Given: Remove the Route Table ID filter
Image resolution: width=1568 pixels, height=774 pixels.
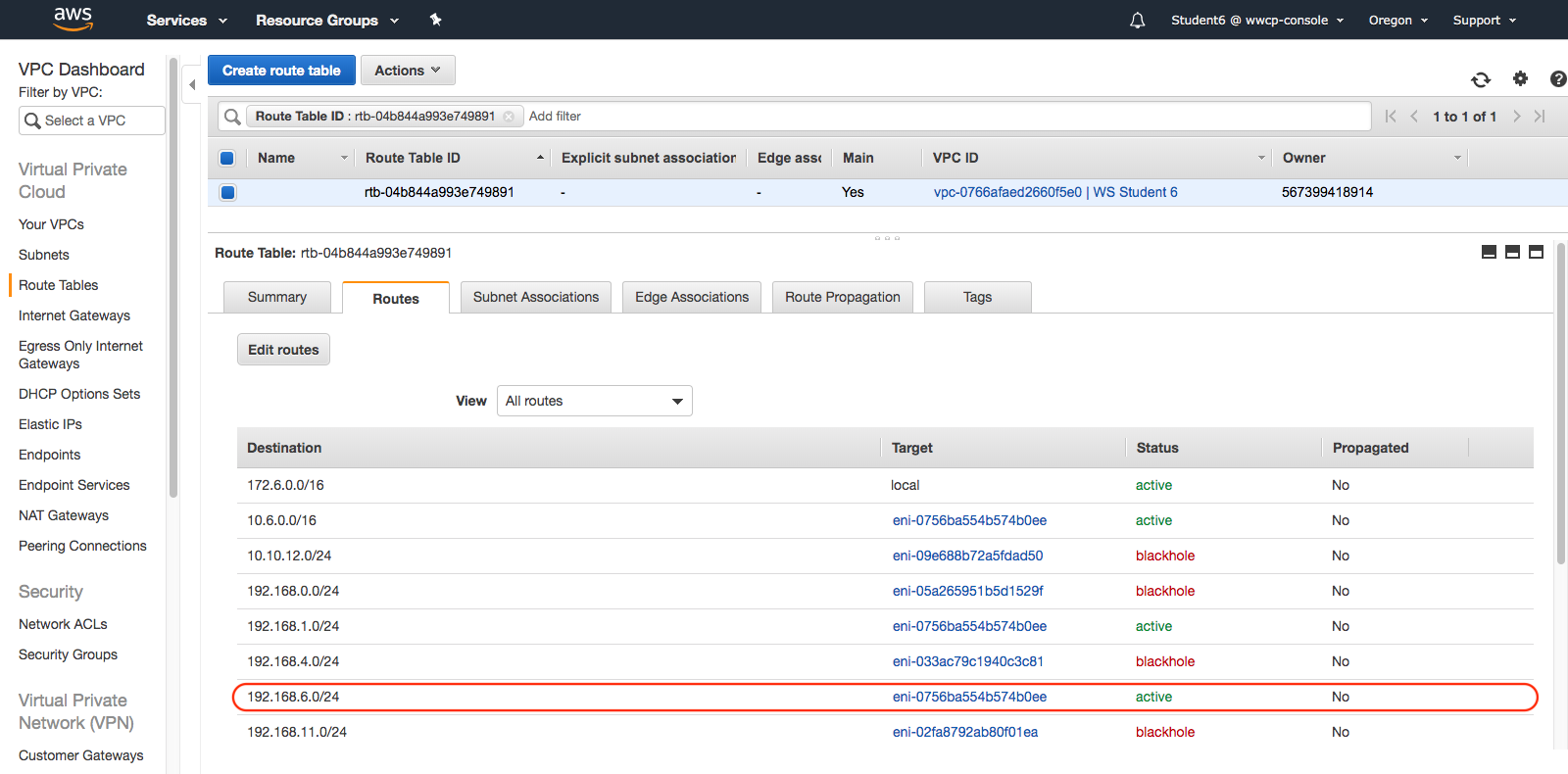Looking at the screenshot, I should [x=509, y=117].
